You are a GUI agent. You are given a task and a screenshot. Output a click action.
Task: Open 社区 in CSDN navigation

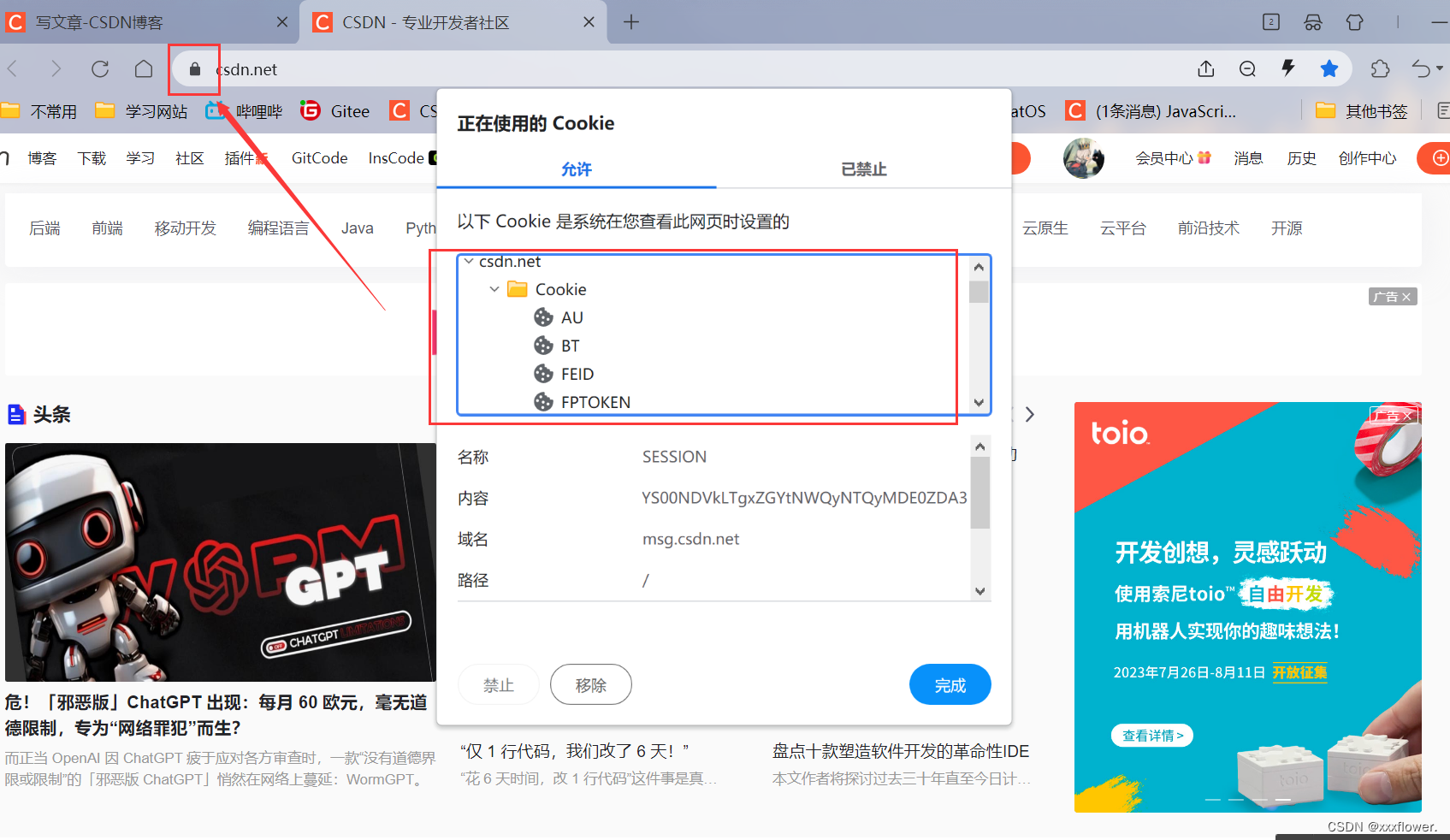tap(190, 158)
